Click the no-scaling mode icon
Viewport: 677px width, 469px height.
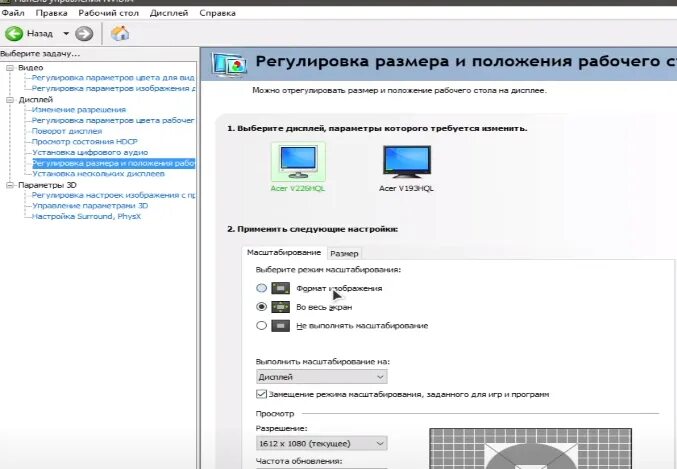280,326
